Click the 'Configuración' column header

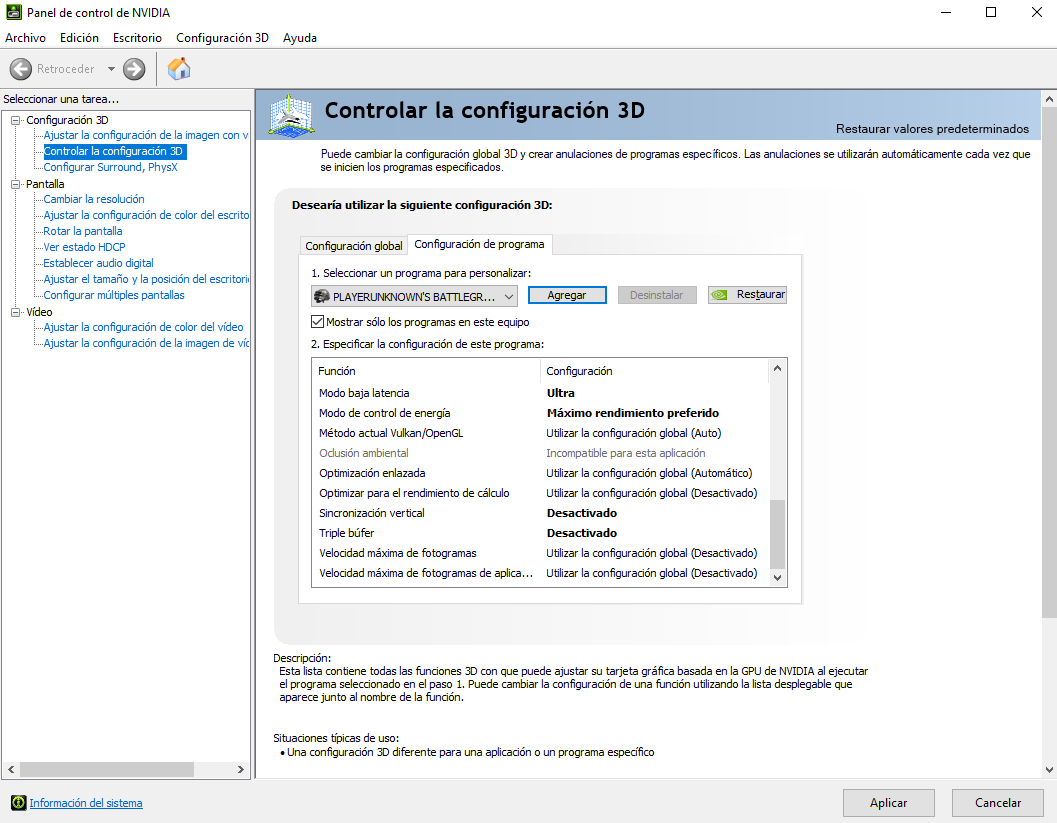point(654,371)
